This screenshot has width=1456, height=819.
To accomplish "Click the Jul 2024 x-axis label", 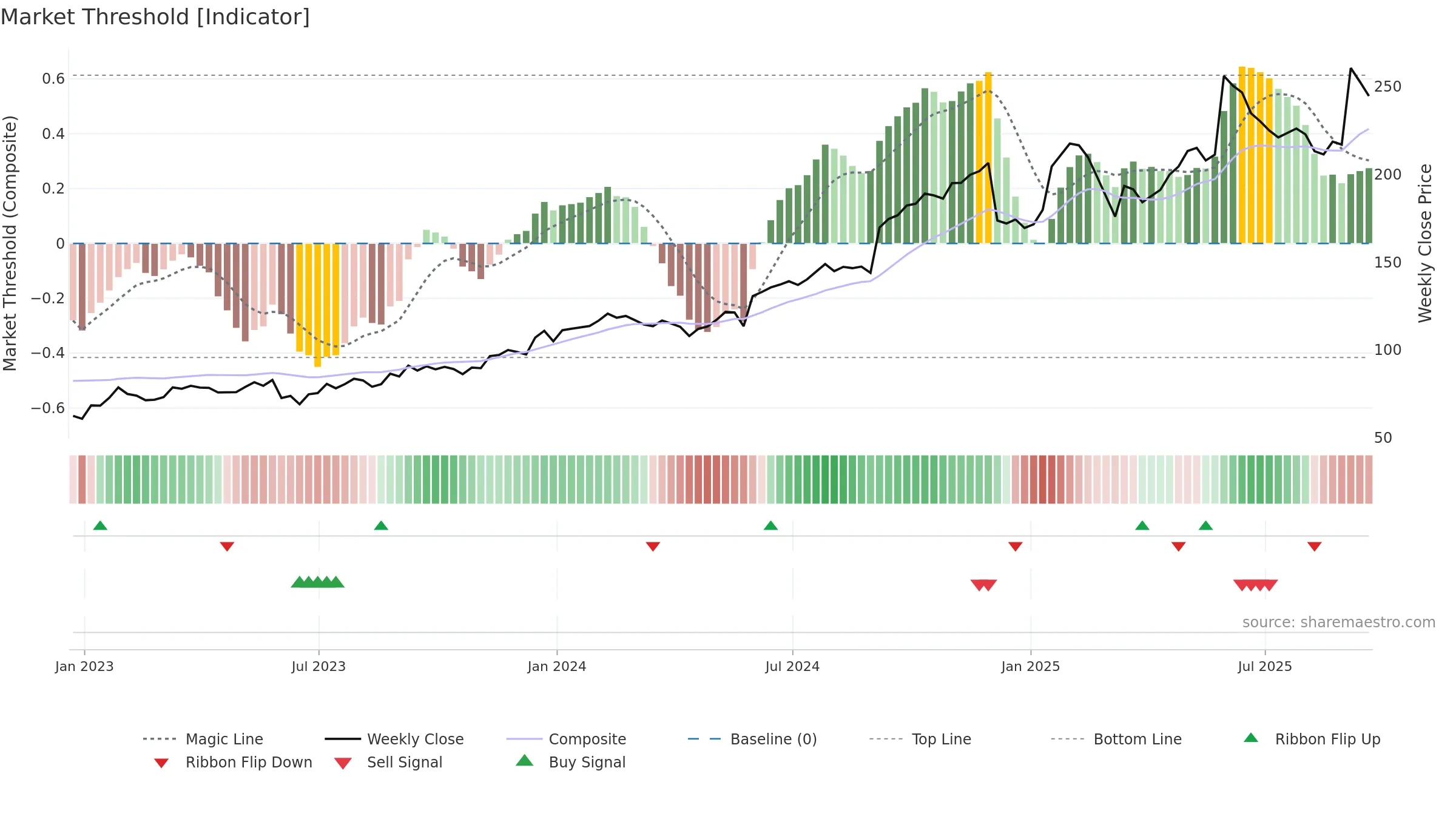I will click(792, 667).
